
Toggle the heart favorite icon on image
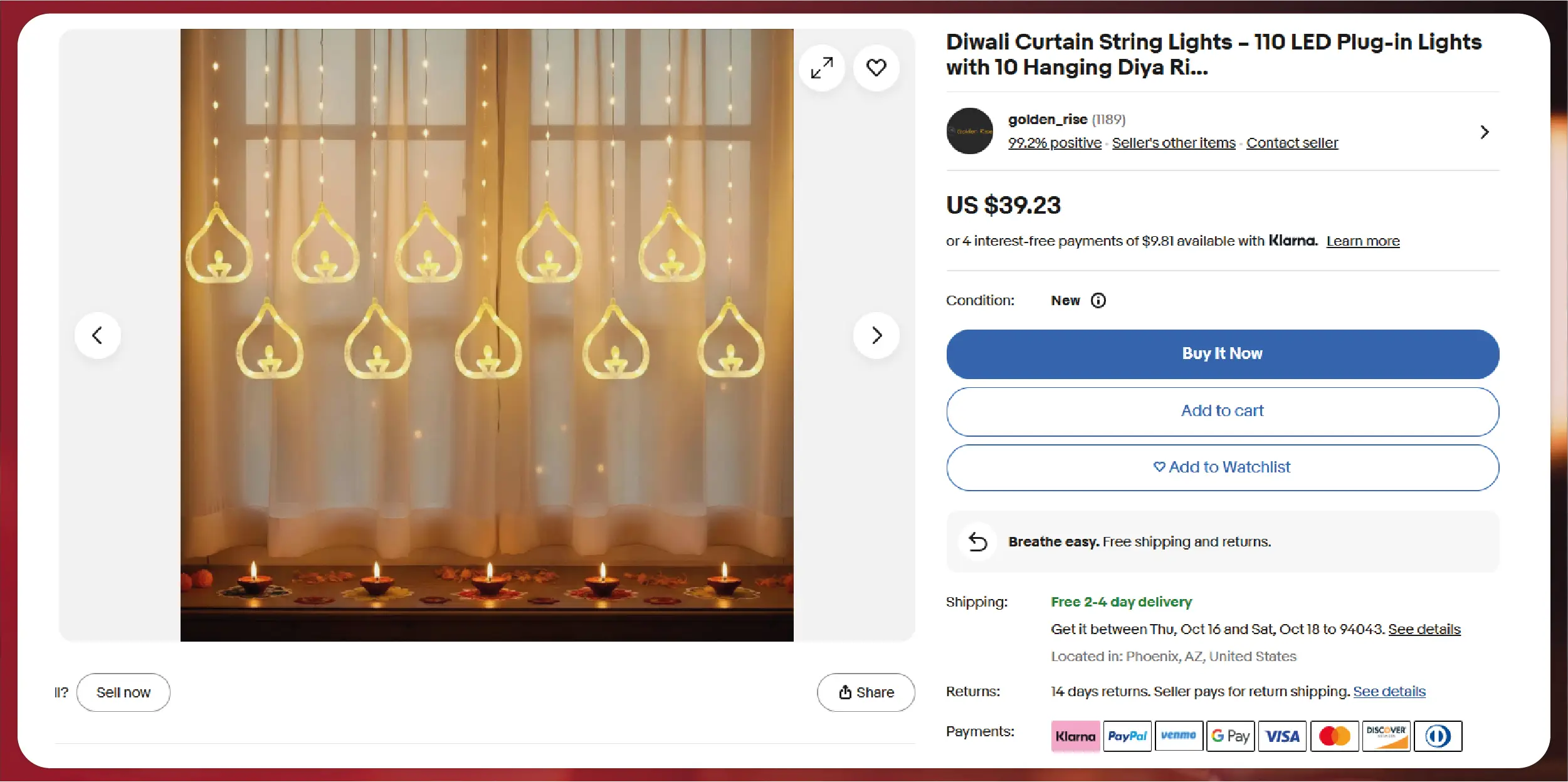(876, 68)
